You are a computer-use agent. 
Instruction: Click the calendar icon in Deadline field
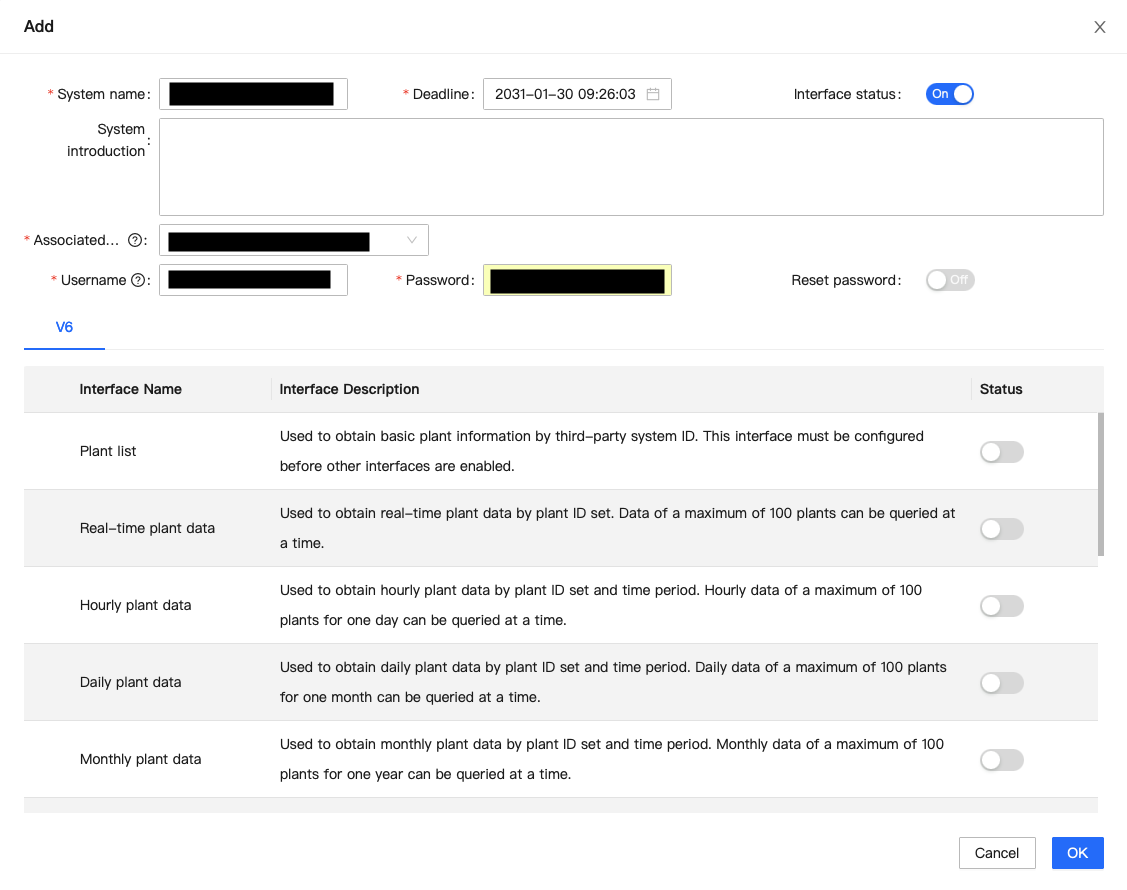point(653,94)
